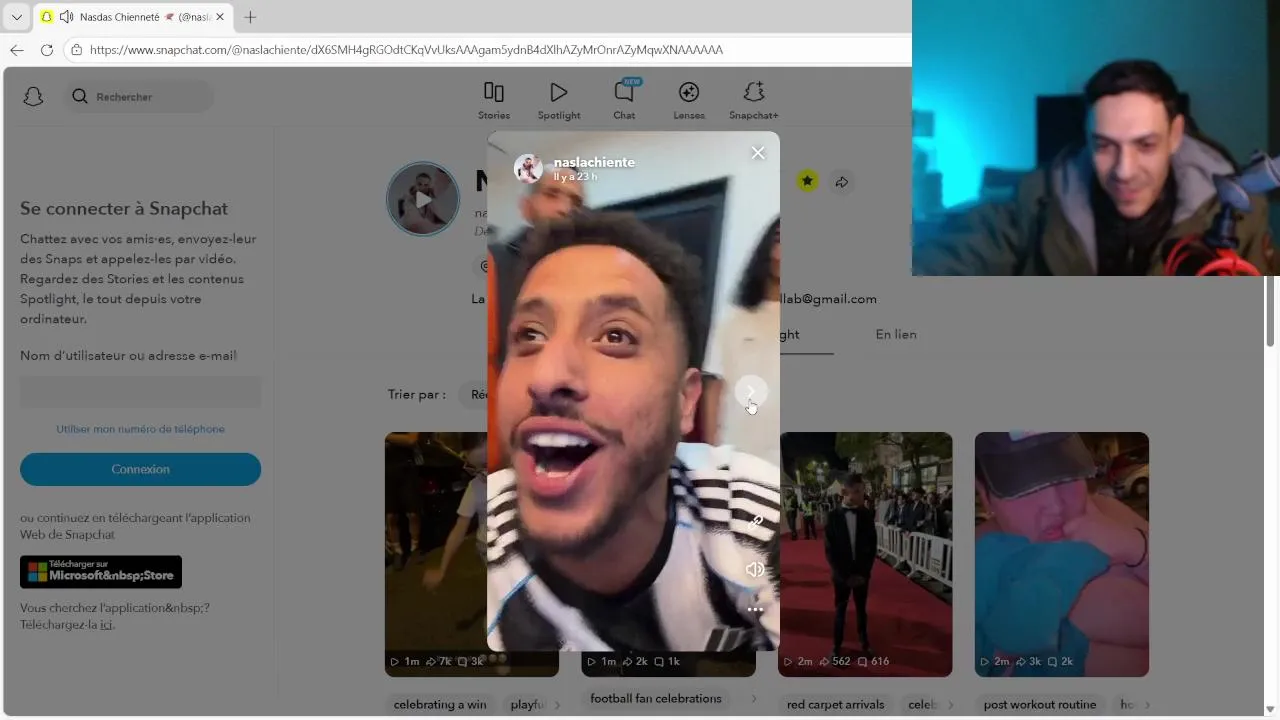Follow the 'ici' download link
This screenshot has width=1280, height=720.
[106, 625]
